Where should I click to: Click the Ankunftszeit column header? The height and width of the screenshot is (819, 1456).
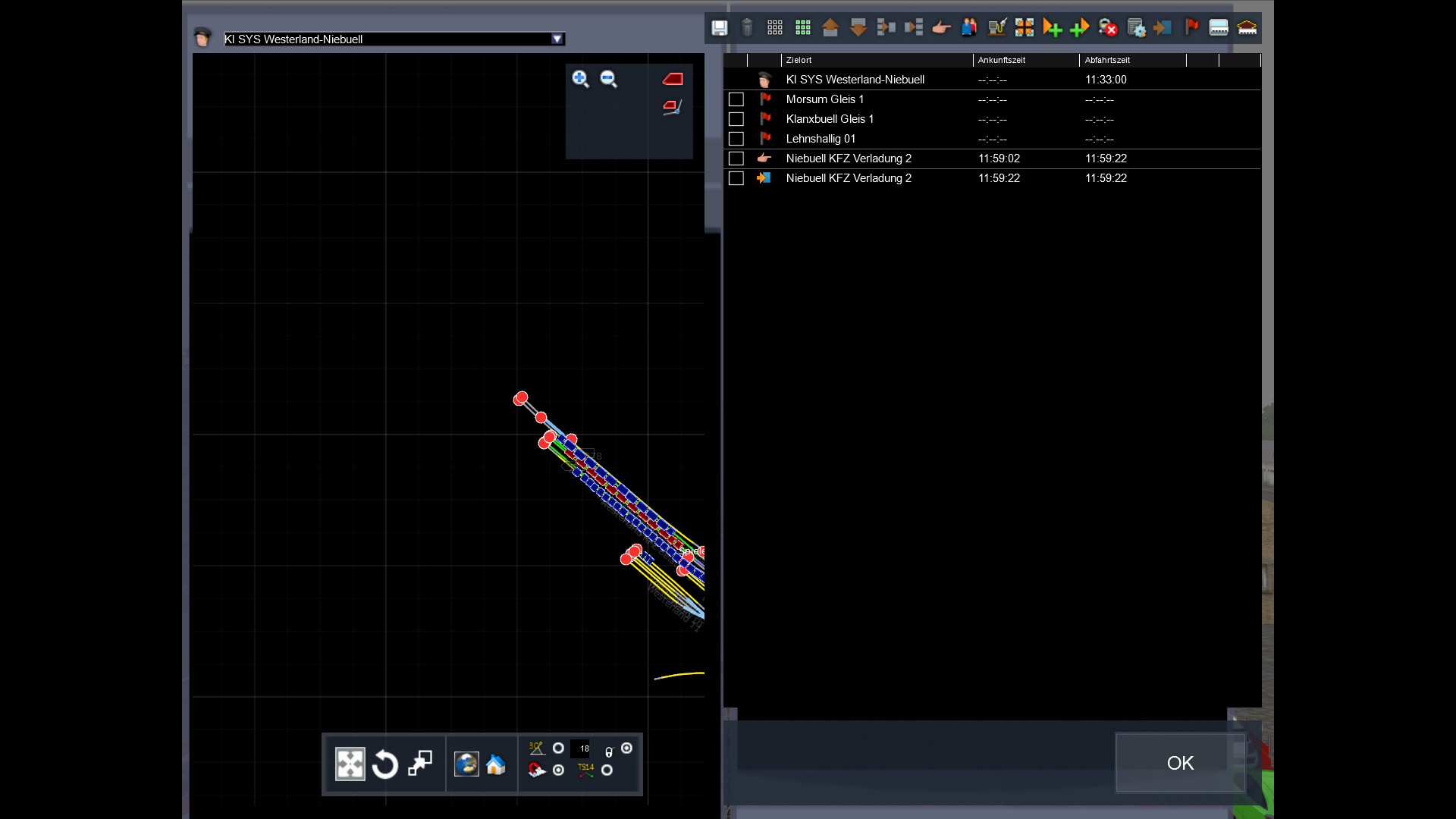click(1001, 60)
